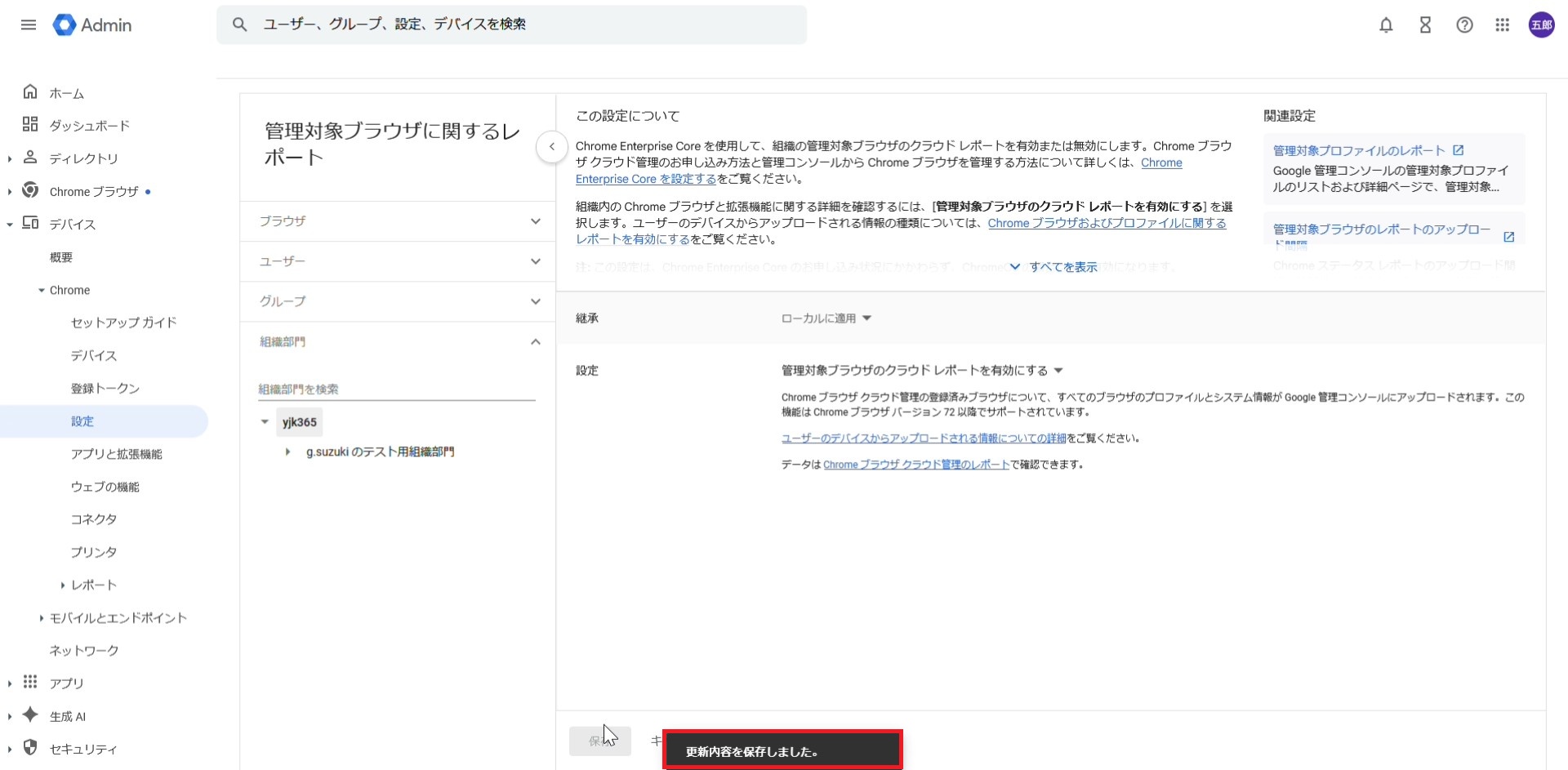Open the Google apps grid
This screenshot has height=770, width=1568.
[1502, 25]
